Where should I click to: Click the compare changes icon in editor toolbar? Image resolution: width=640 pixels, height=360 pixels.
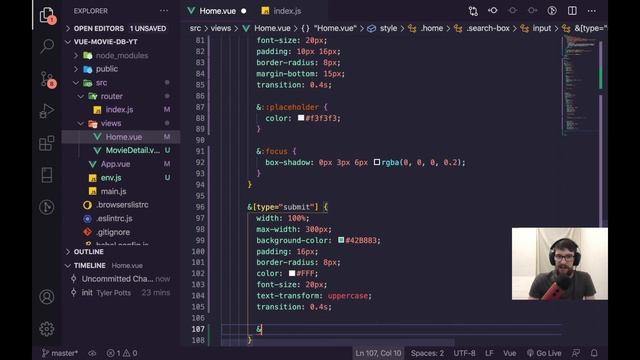click(473, 11)
